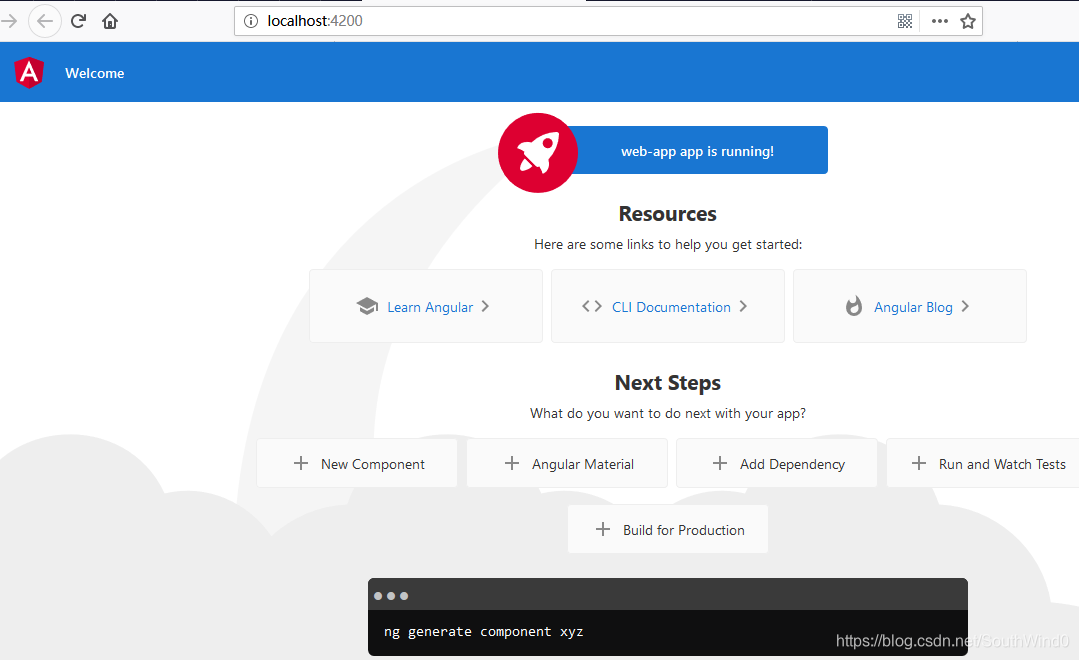The image size is (1079, 660).
Task: Open the Angular Blog link
Action: click(913, 308)
